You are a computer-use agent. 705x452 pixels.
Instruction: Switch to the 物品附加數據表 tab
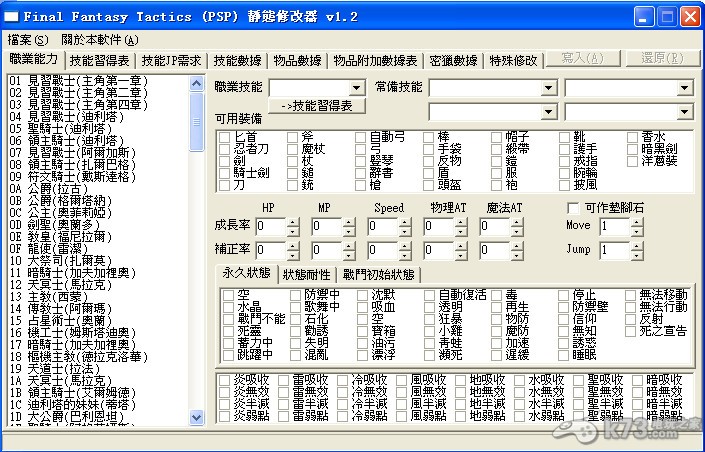click(375, 60)
